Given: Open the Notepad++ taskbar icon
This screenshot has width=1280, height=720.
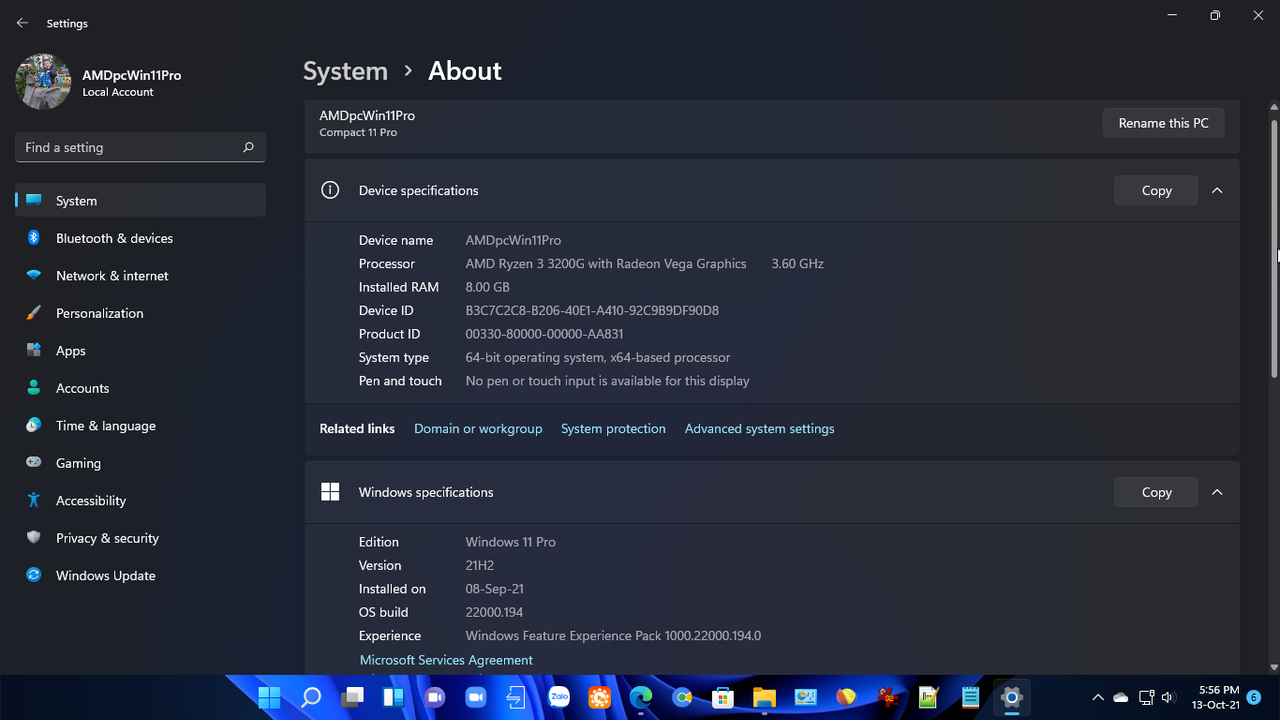Looking at the screenshot, I should coord(928,697).
